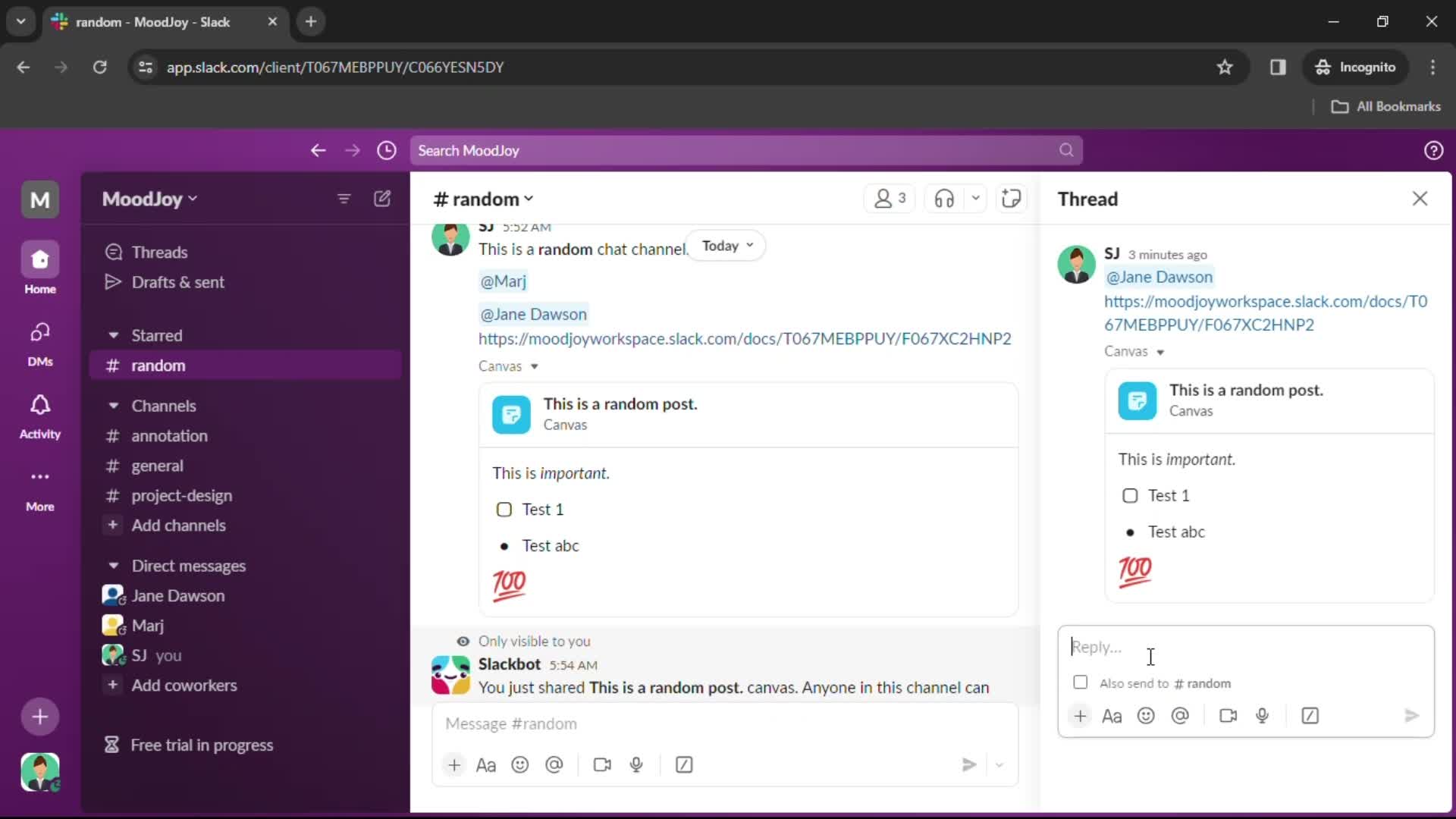
Task: Click the emoji reaction icon in thread
Action: pyautogui.click(x=1146, y=716)
